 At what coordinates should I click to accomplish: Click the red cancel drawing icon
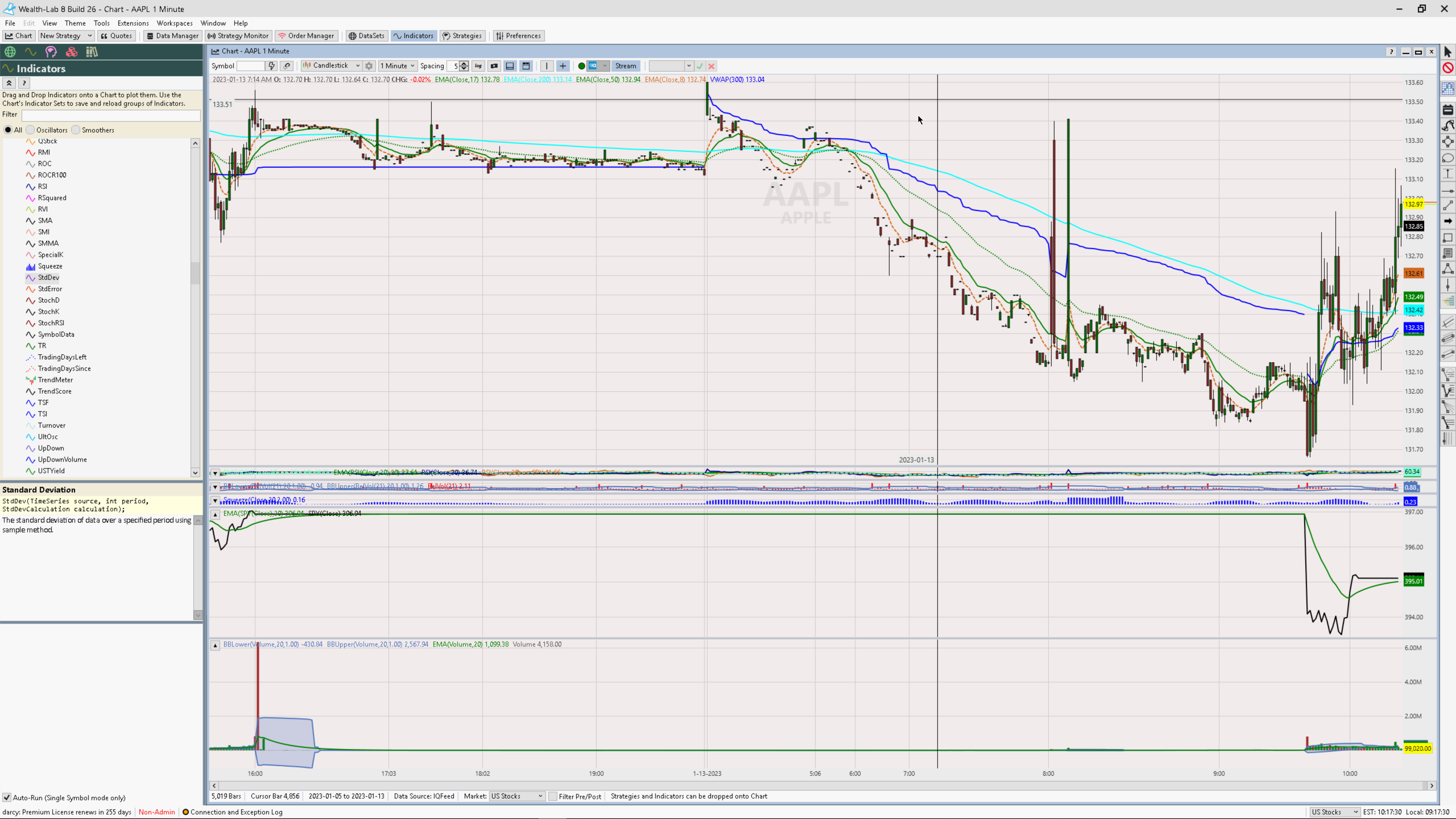[x=1448, y=68]
